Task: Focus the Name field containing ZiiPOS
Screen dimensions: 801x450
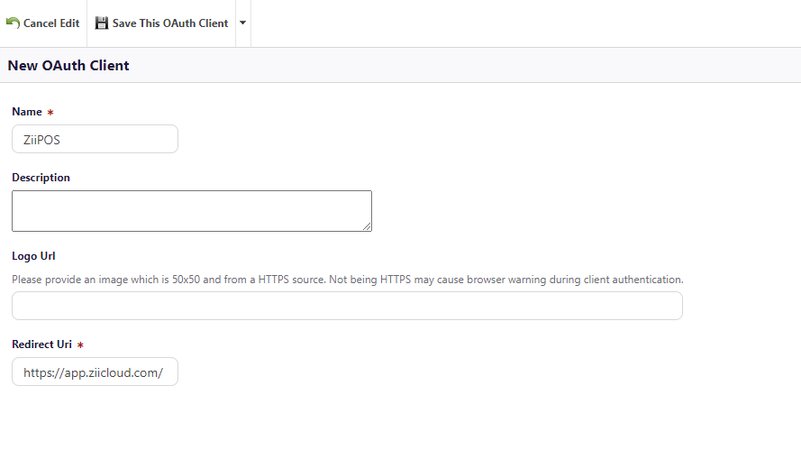Action: pos(95,139)
